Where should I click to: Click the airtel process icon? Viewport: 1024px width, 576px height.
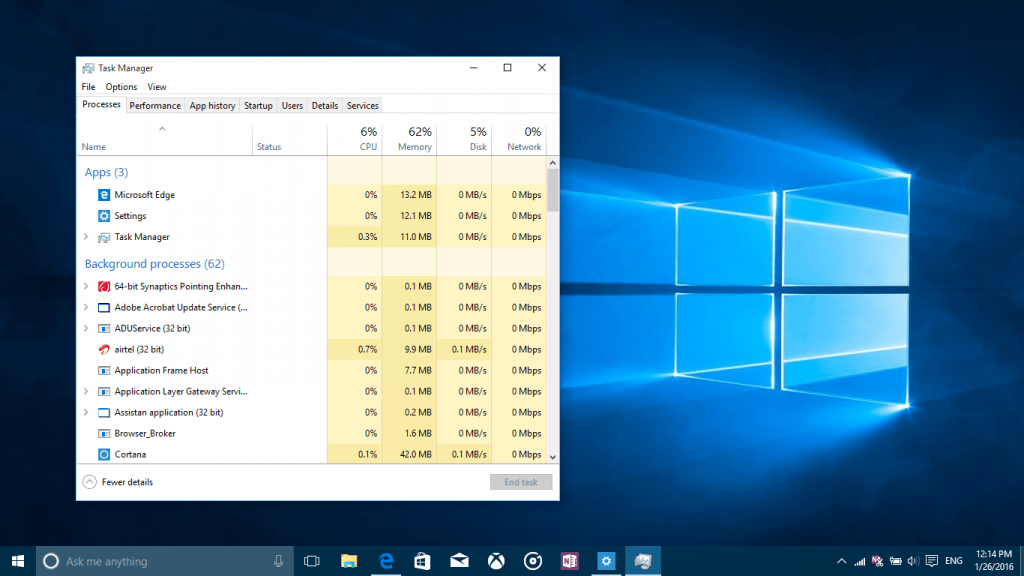[x=104, y=349]
